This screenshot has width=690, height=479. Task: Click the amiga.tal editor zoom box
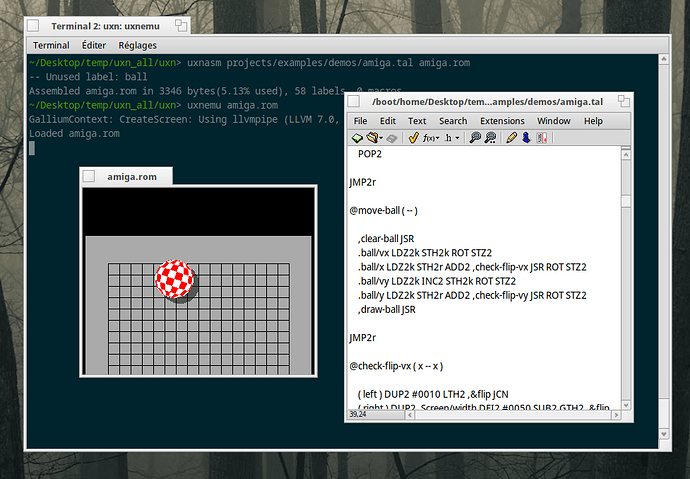[624, 101]
